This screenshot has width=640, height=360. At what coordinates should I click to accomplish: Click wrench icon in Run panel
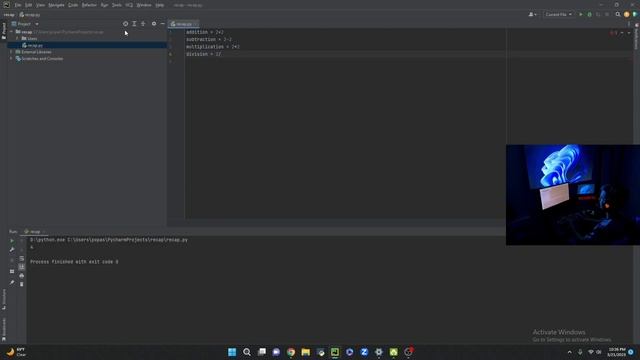tap(12, 249)
